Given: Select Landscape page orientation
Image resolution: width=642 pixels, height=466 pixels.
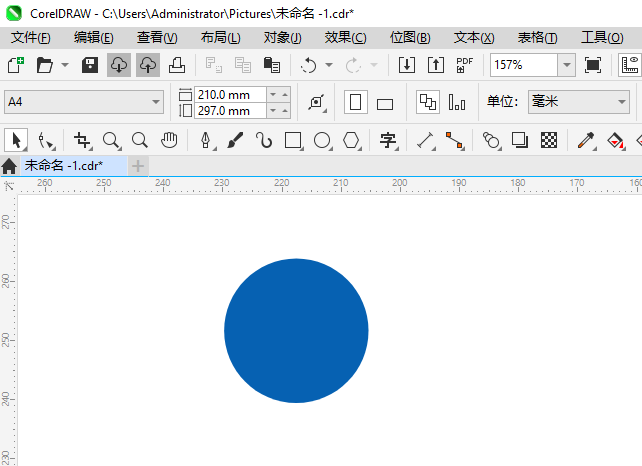Looking at the screenshot, I should click(384, 104).
